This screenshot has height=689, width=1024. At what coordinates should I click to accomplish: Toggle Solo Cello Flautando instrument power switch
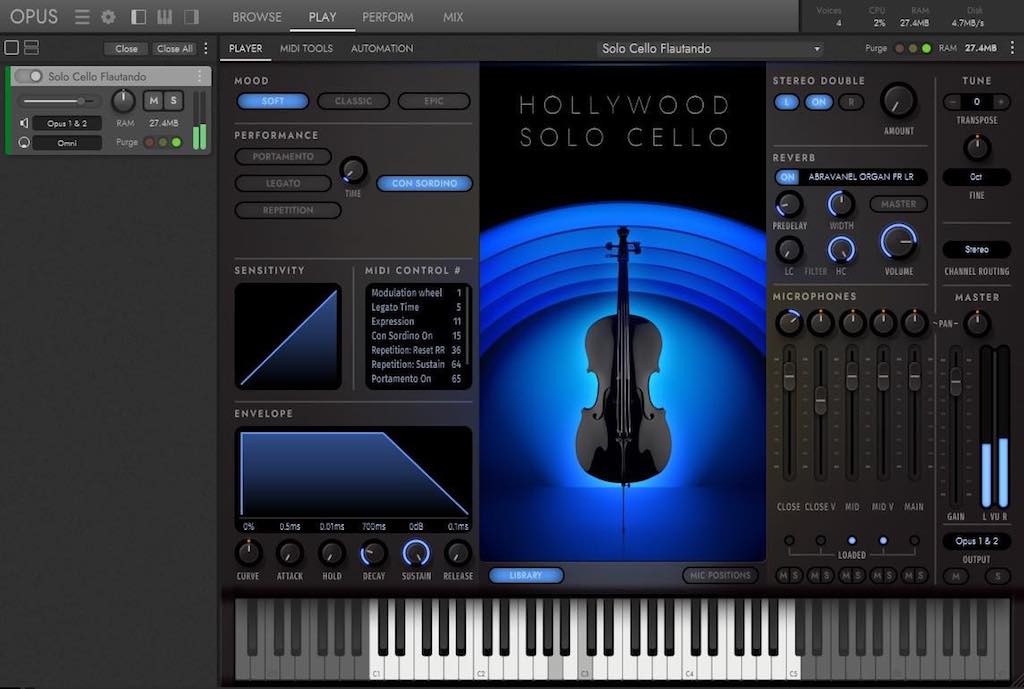(x=29, y=76)
